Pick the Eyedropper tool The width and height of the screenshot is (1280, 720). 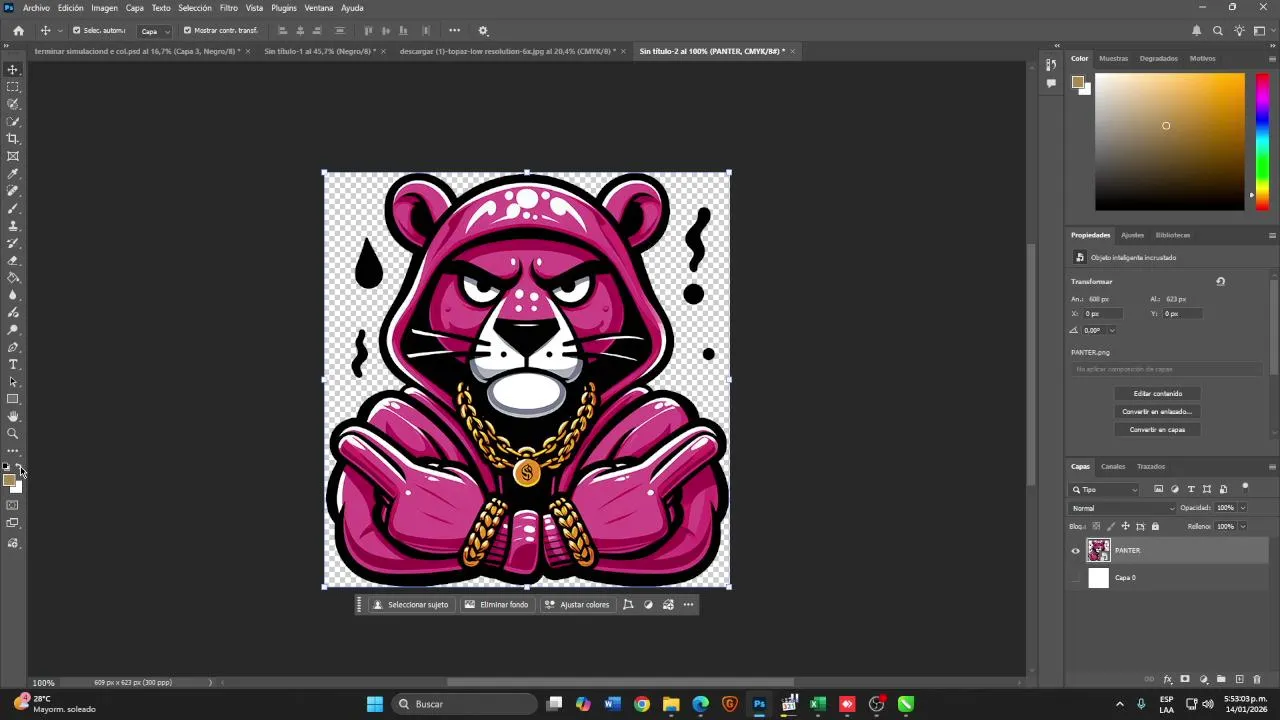(x=13, y=174)
